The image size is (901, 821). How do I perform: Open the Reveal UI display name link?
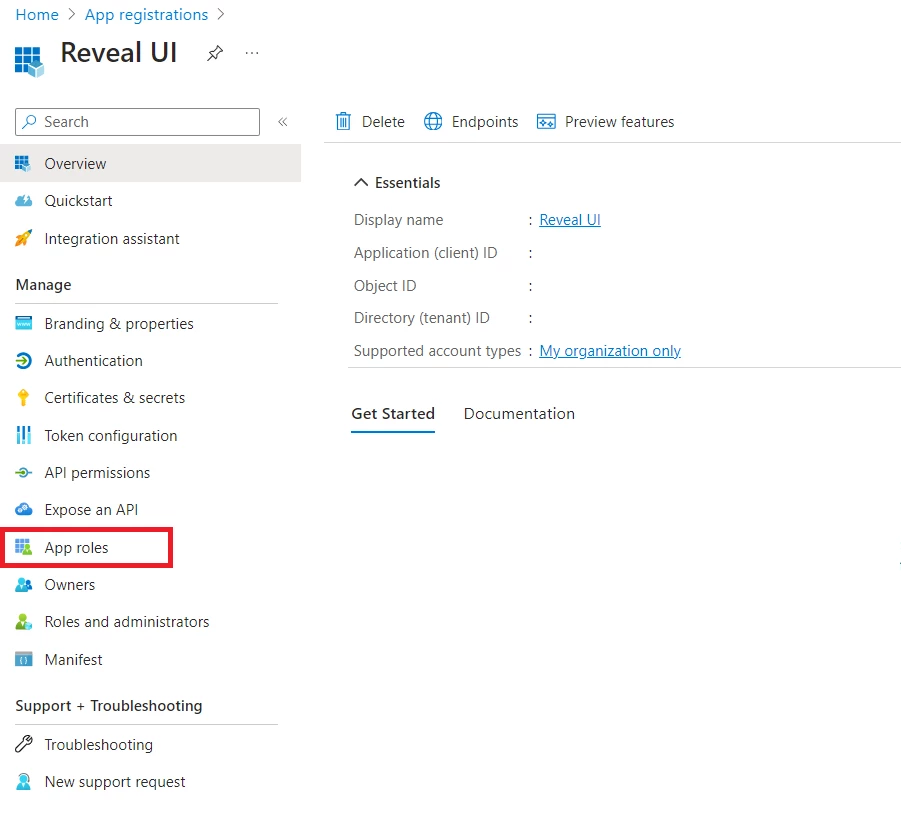tap(570, 220)
